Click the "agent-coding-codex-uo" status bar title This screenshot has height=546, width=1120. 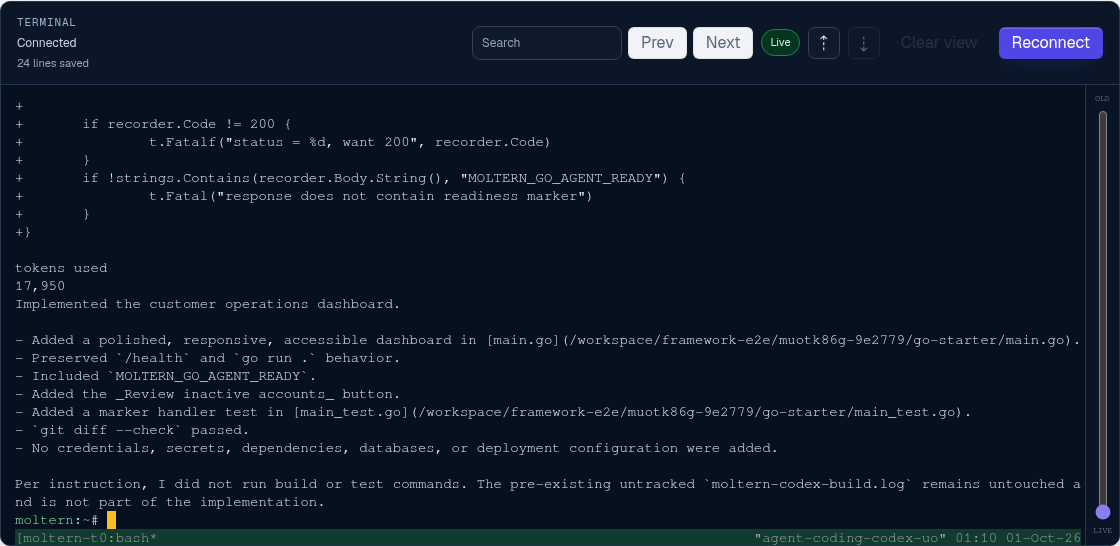pos(850,537)
